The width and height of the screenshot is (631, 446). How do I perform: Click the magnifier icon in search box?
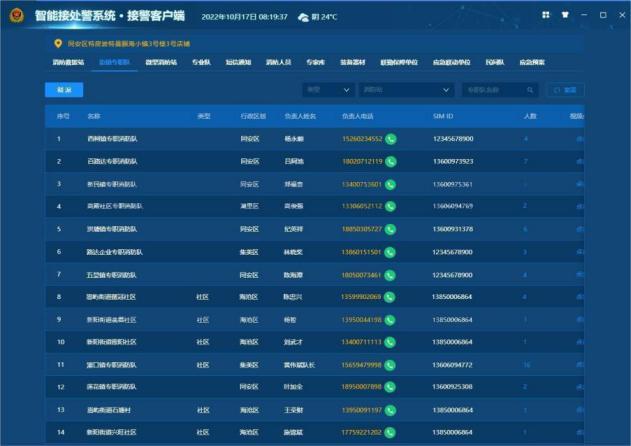[530, 90]
